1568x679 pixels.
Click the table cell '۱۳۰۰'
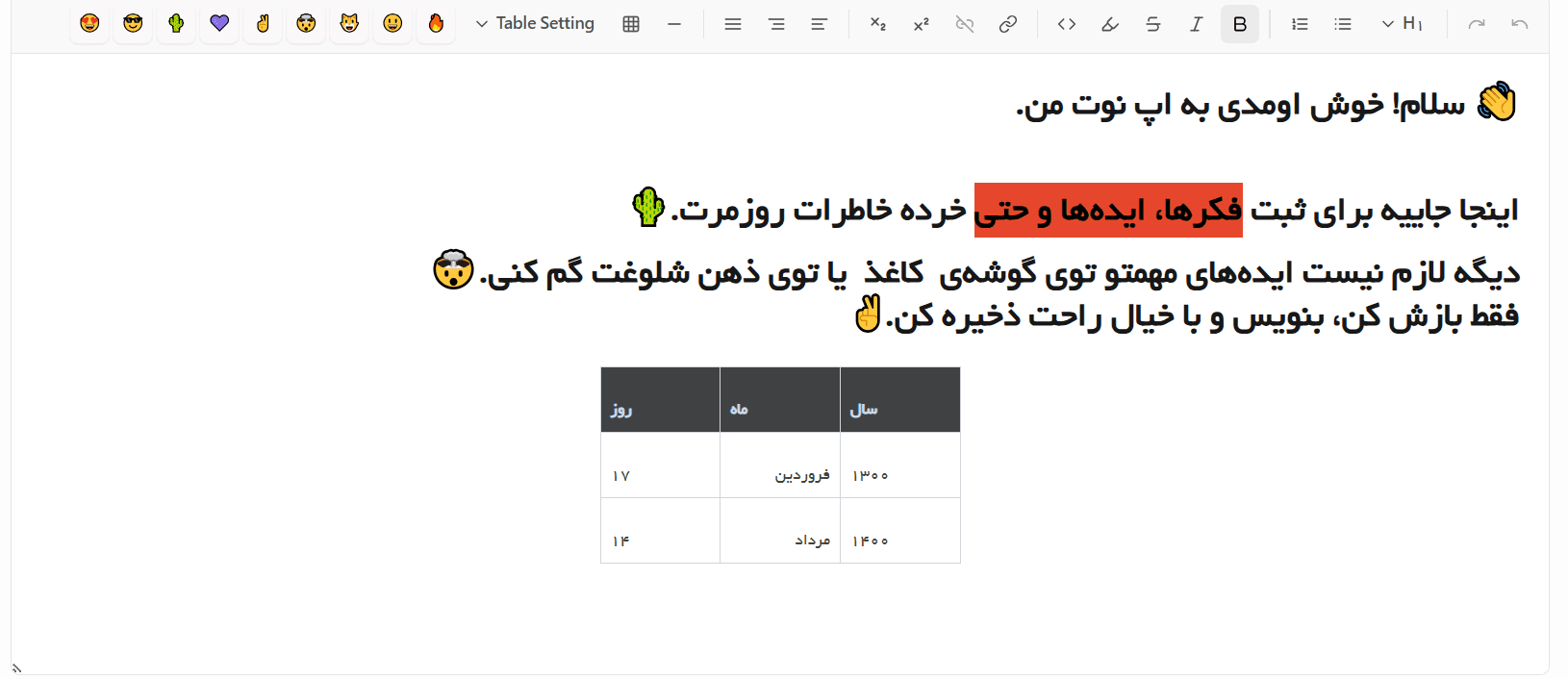pyautogui.click(x=900, y=465)
